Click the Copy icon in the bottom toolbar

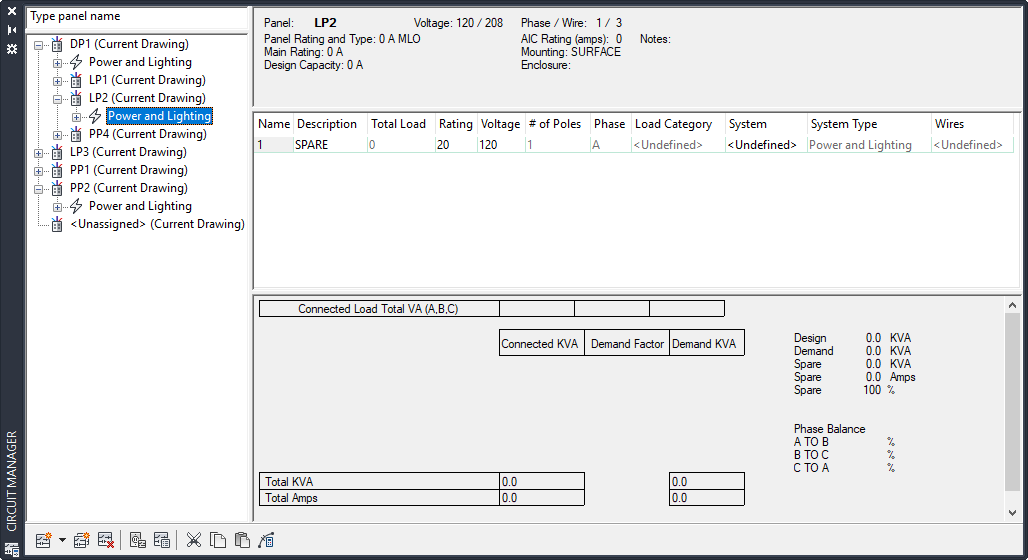[x=218, y=540]
